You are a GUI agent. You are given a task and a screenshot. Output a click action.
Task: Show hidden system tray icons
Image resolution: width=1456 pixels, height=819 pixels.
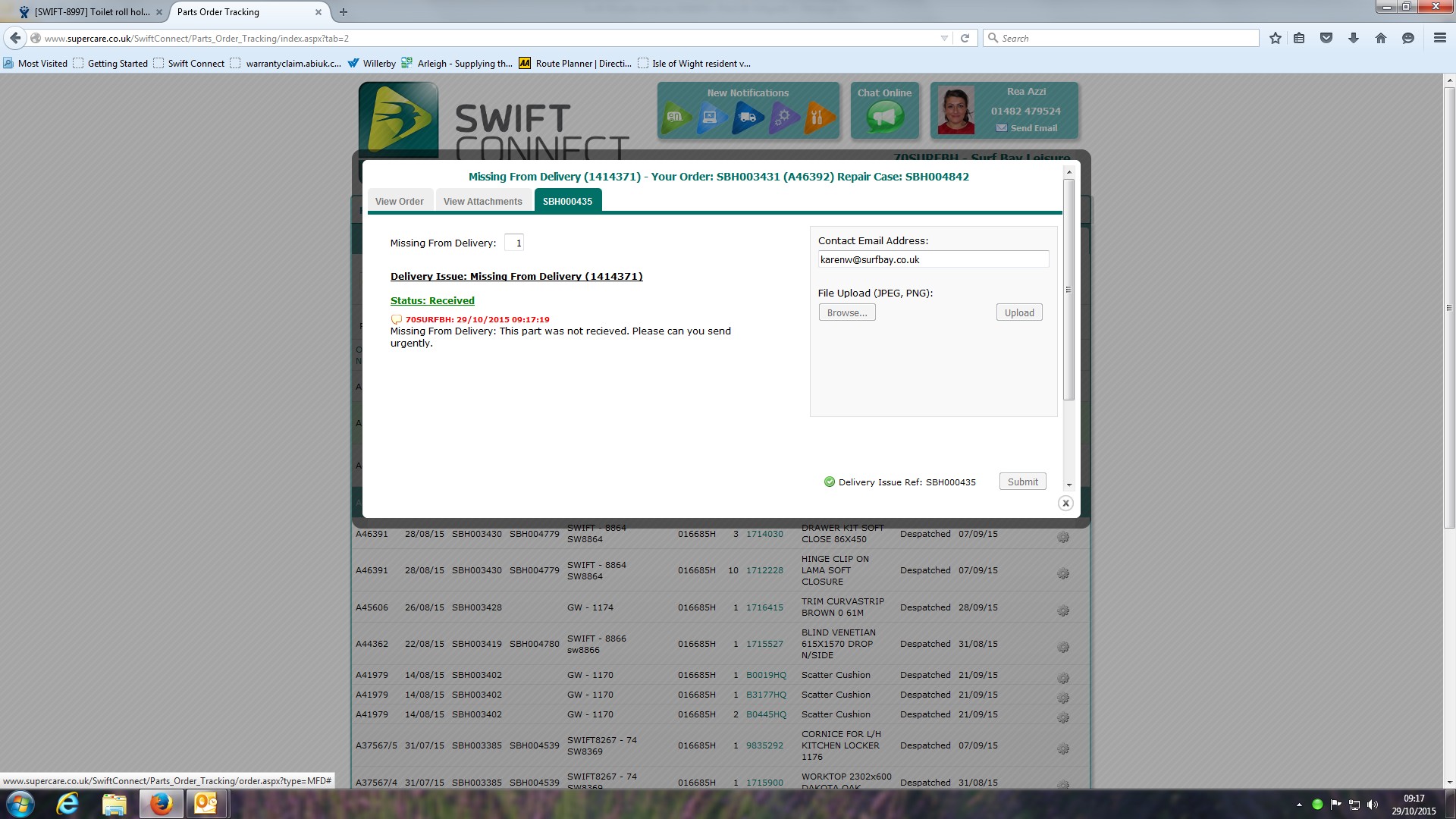tap(1299, 805)
